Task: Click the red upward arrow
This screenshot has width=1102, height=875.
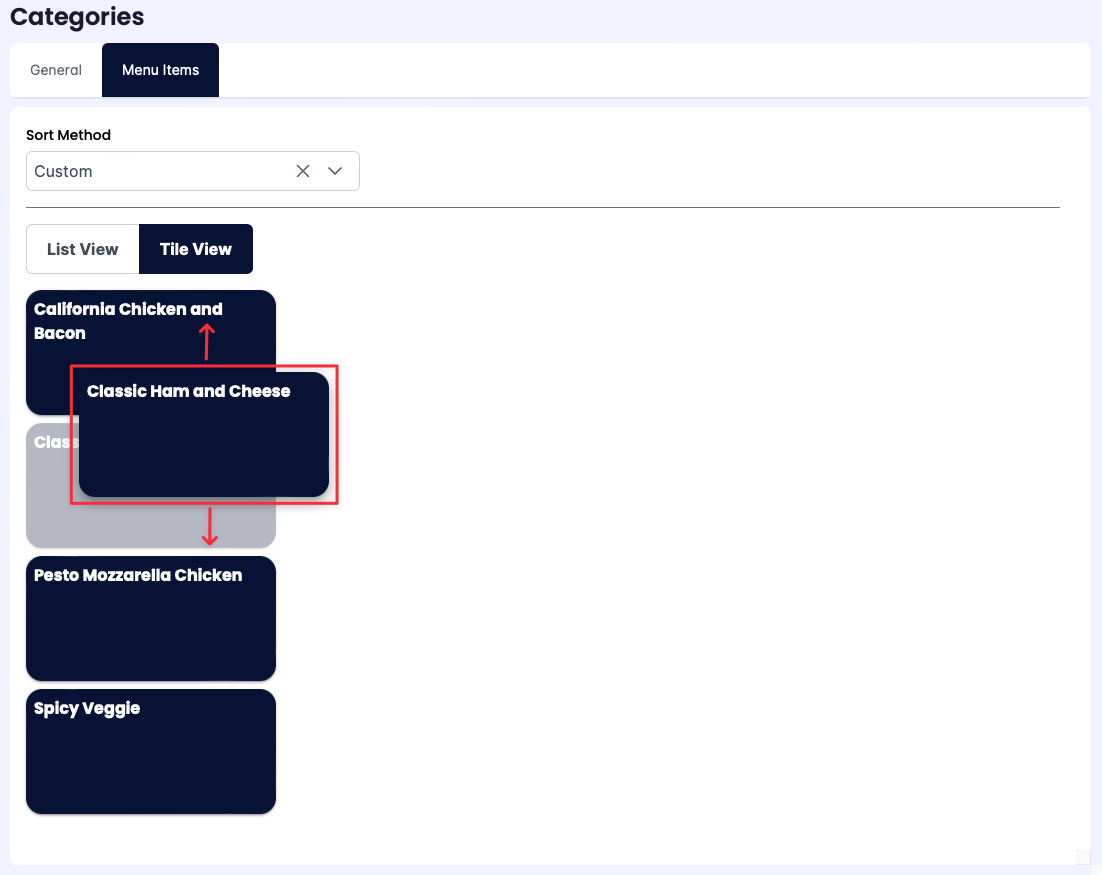Action: [206, 342]
